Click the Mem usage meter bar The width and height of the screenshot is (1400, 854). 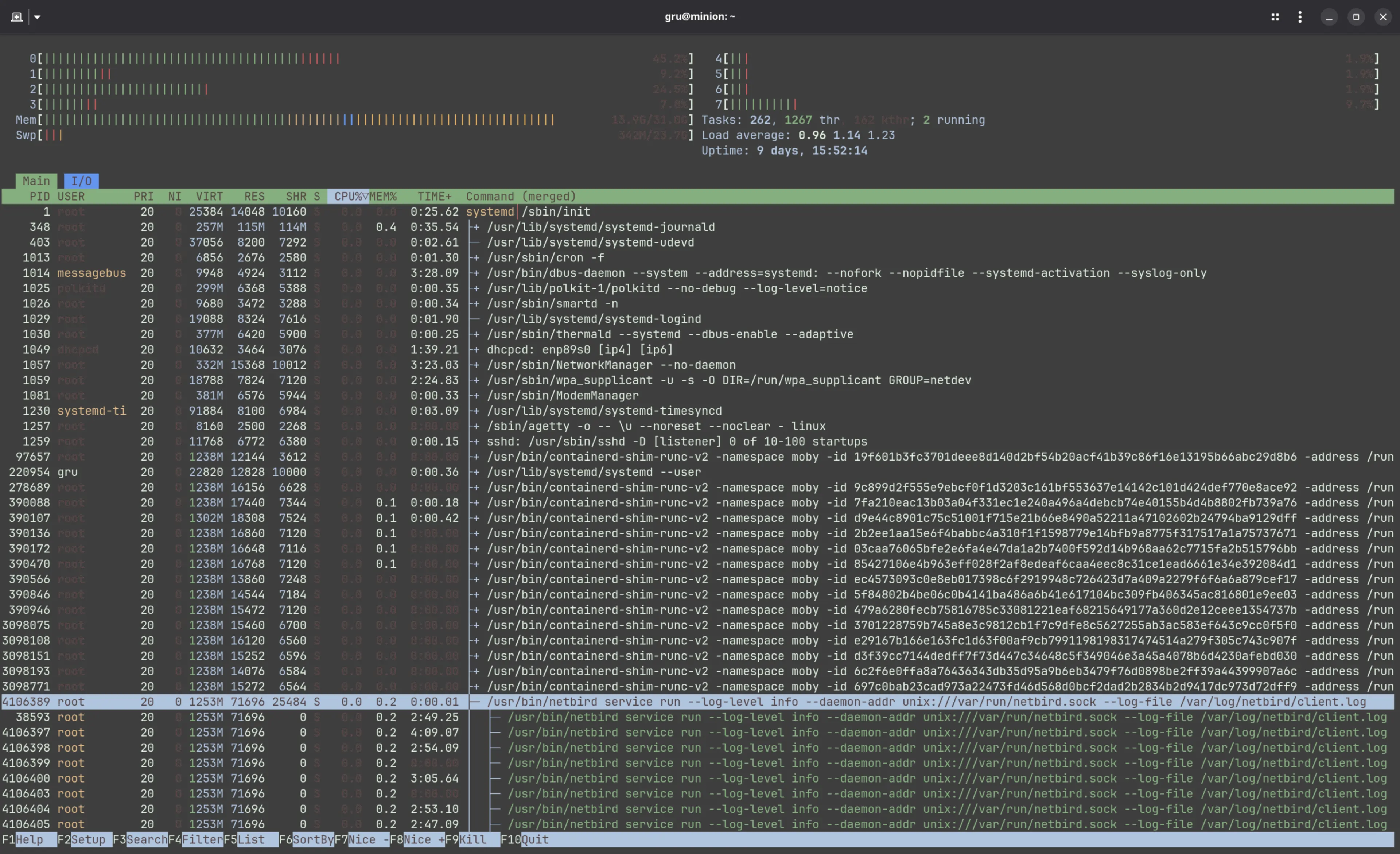click(x=355, y=120)
